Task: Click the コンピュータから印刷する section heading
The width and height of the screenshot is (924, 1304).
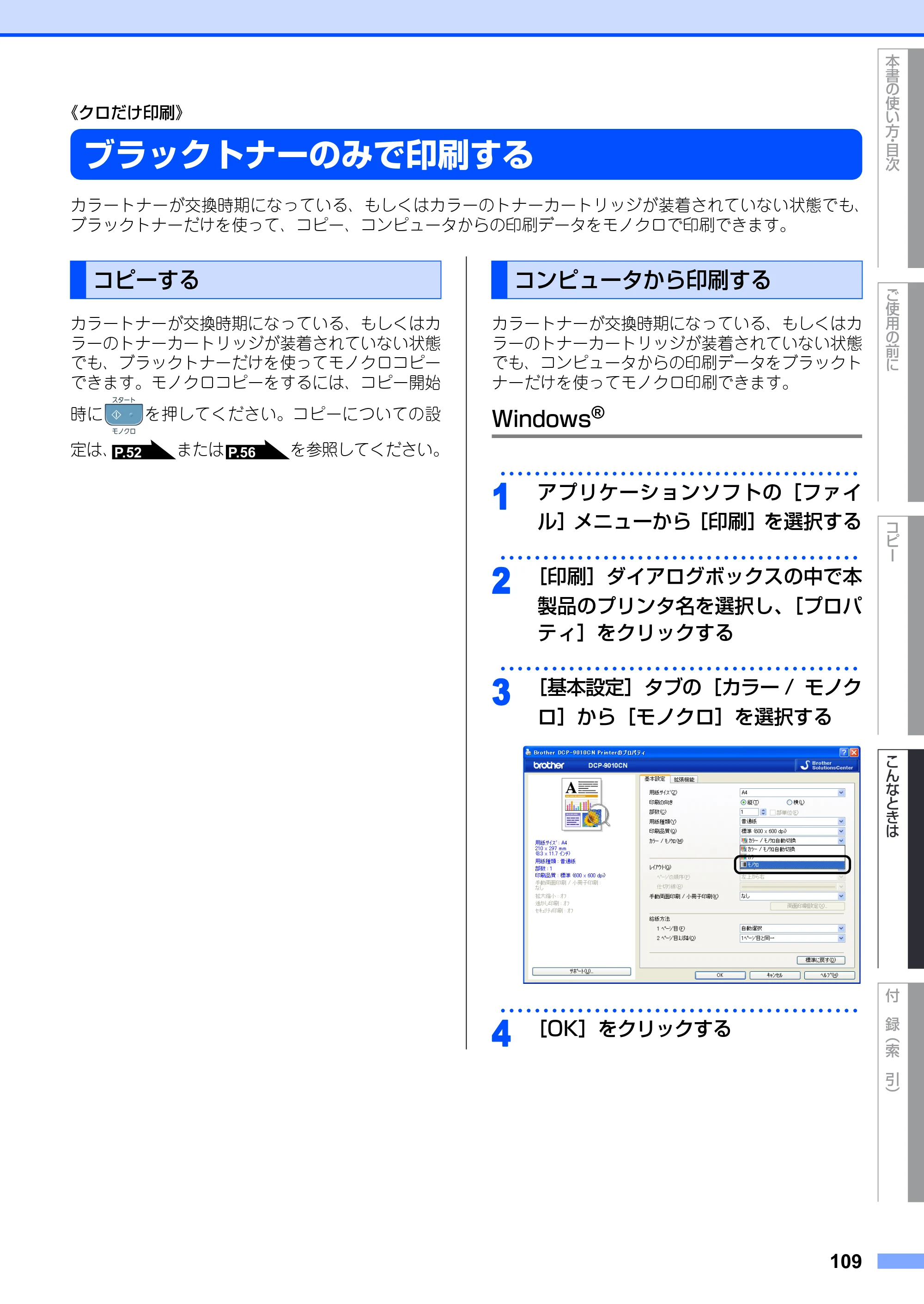Action: tap(676, 280)
